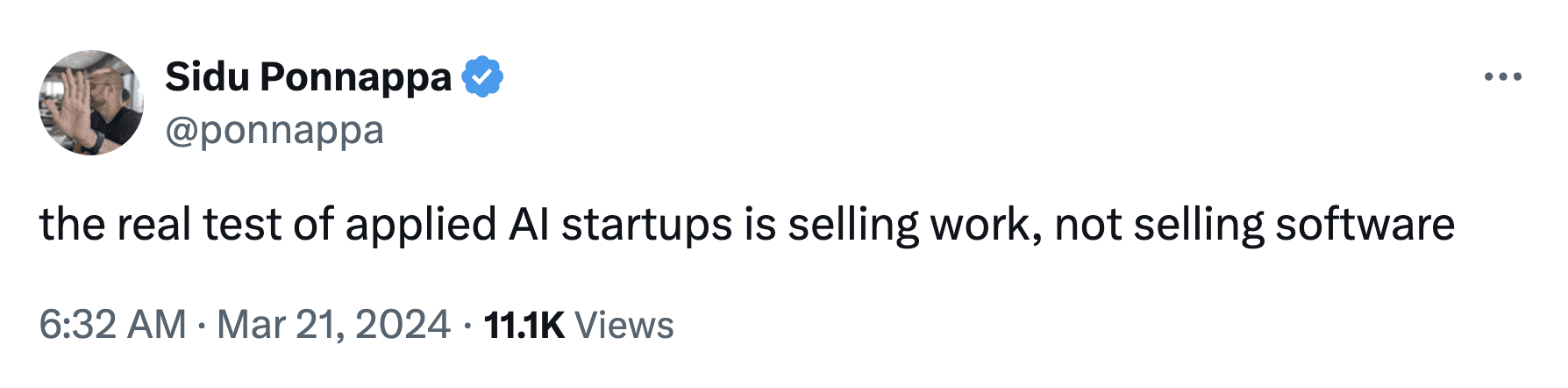The image size is (1568, 388).
Task: Click the year 2024 in the date
Action: coord(403,325)
